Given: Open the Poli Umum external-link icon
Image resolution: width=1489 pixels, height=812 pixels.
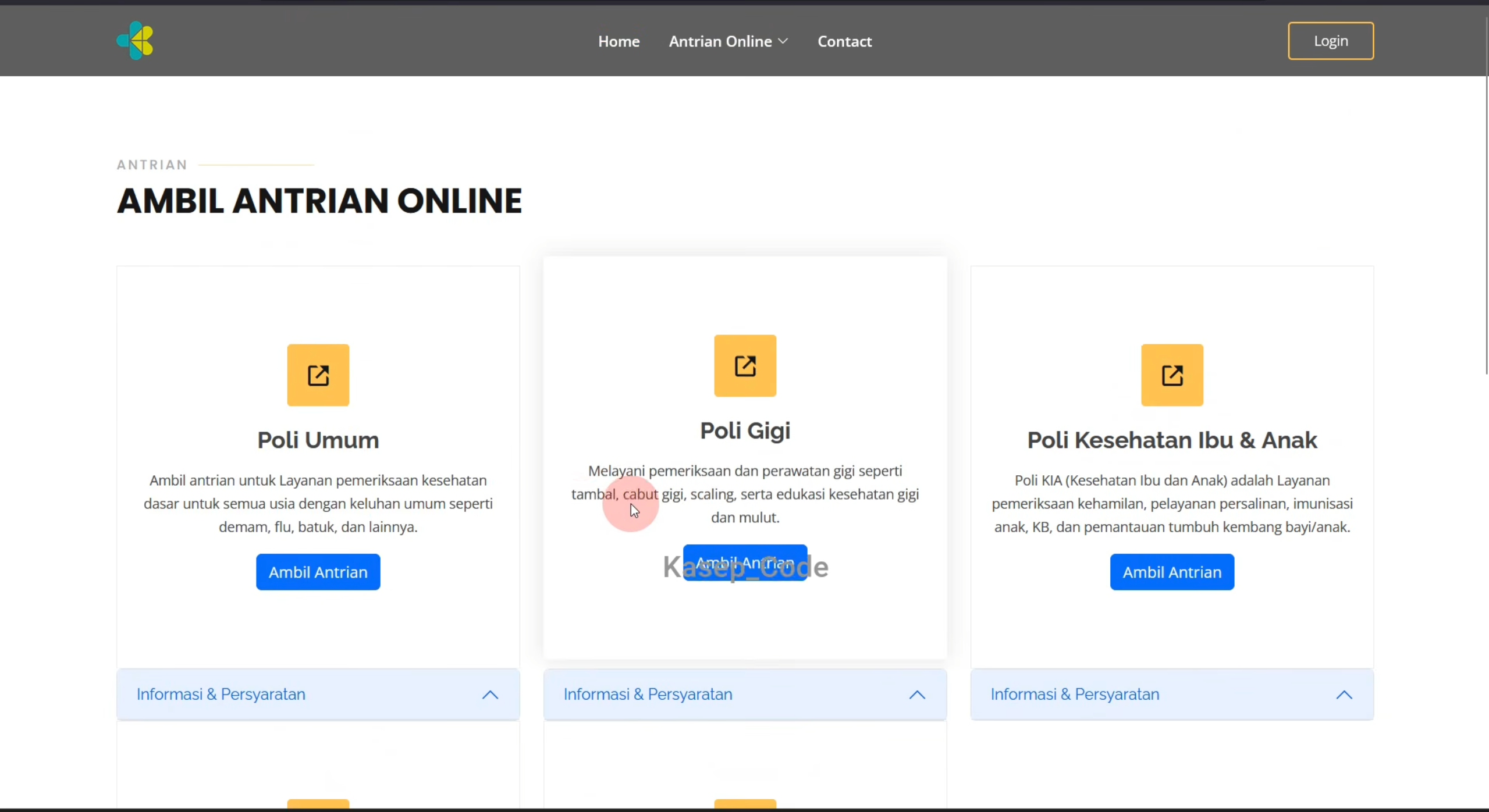Looking at the screenshot, I should 318,375.
